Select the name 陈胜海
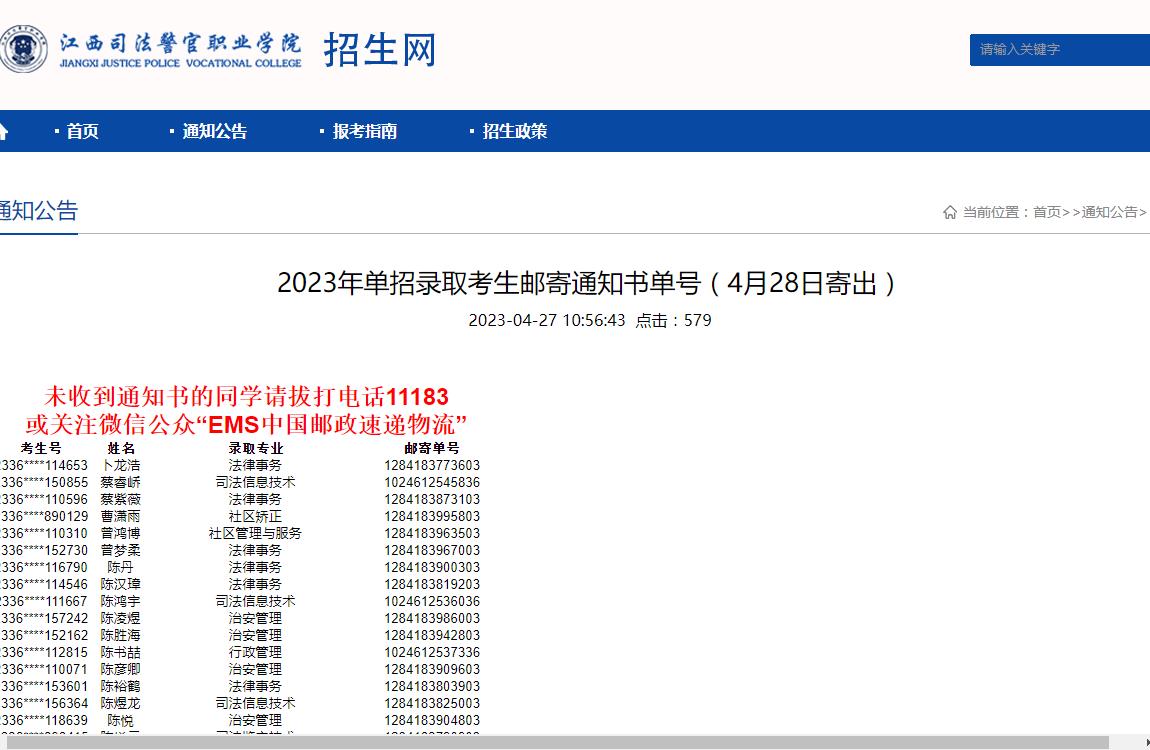Screen dimensions: 1150x750 121,635
